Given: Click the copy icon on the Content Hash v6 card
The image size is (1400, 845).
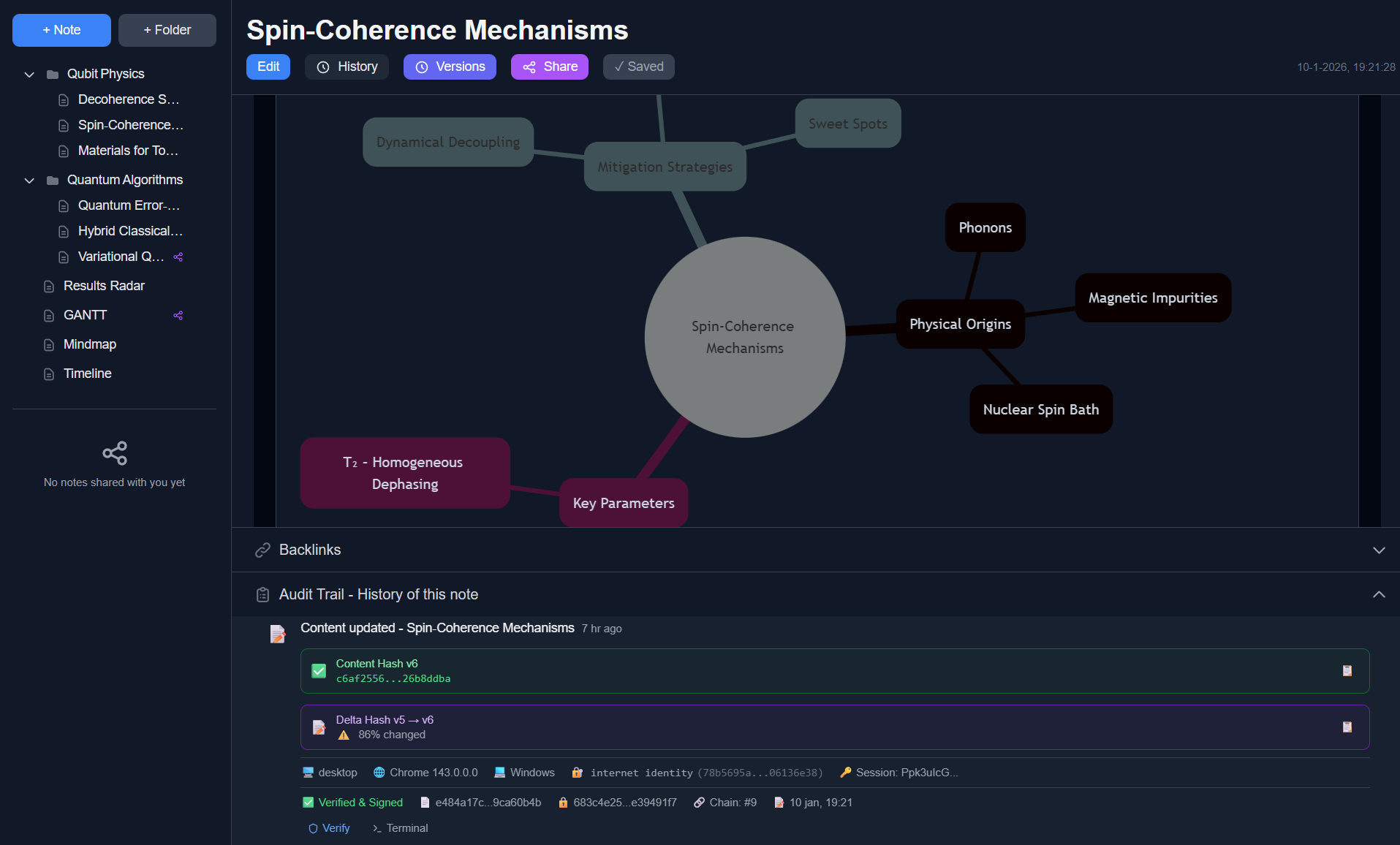Looking at the screenshot, I should (1347, 670).
